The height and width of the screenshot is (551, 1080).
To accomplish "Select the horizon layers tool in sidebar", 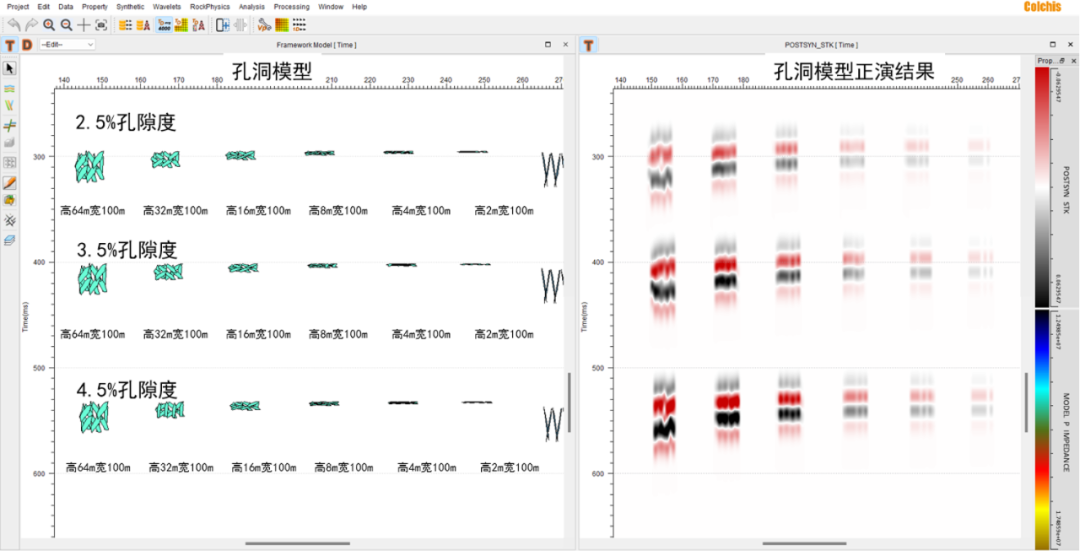I will tap(10, 89).
